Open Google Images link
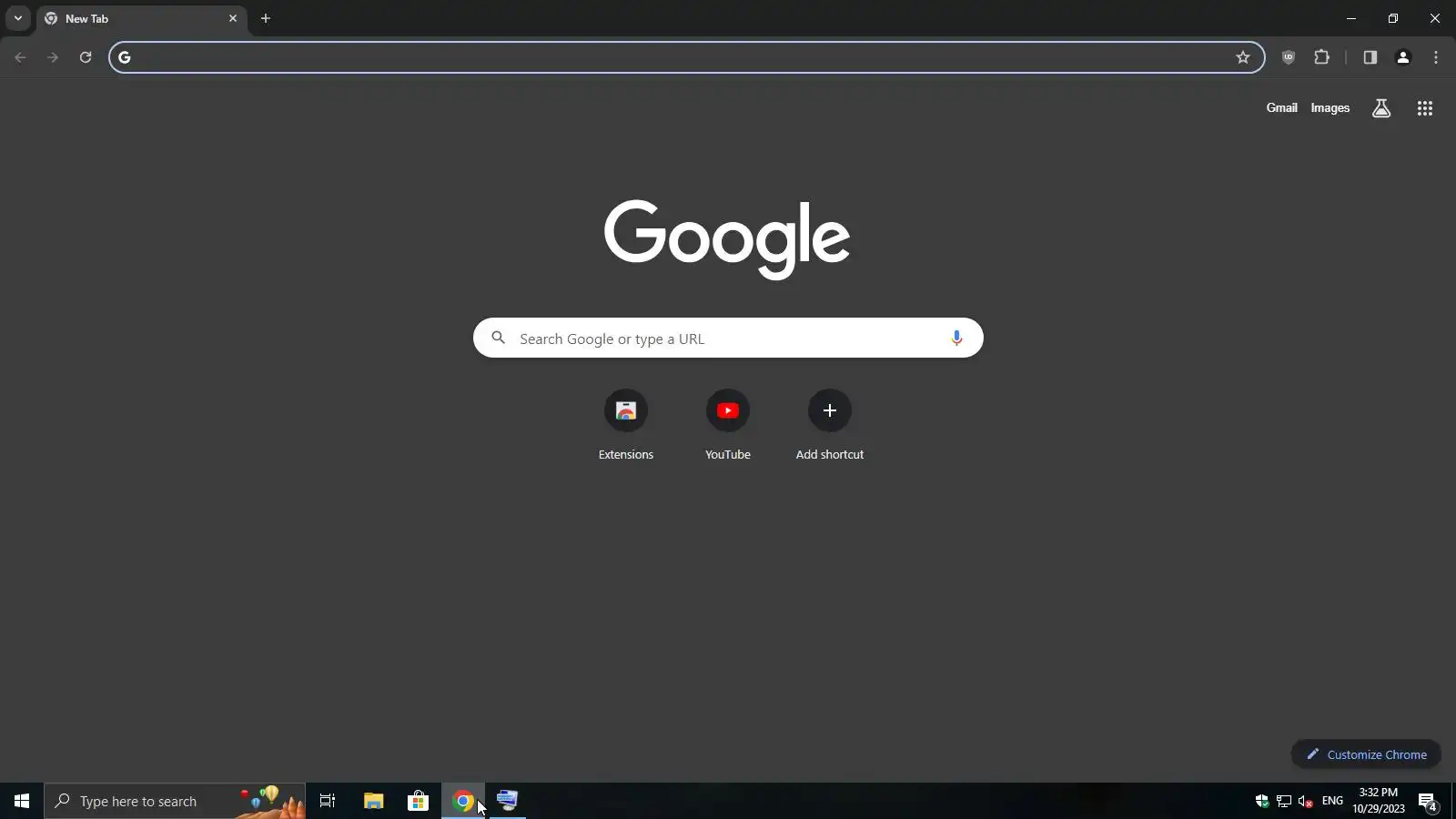Viewport: 1456px width, 819px height. 1330,107
